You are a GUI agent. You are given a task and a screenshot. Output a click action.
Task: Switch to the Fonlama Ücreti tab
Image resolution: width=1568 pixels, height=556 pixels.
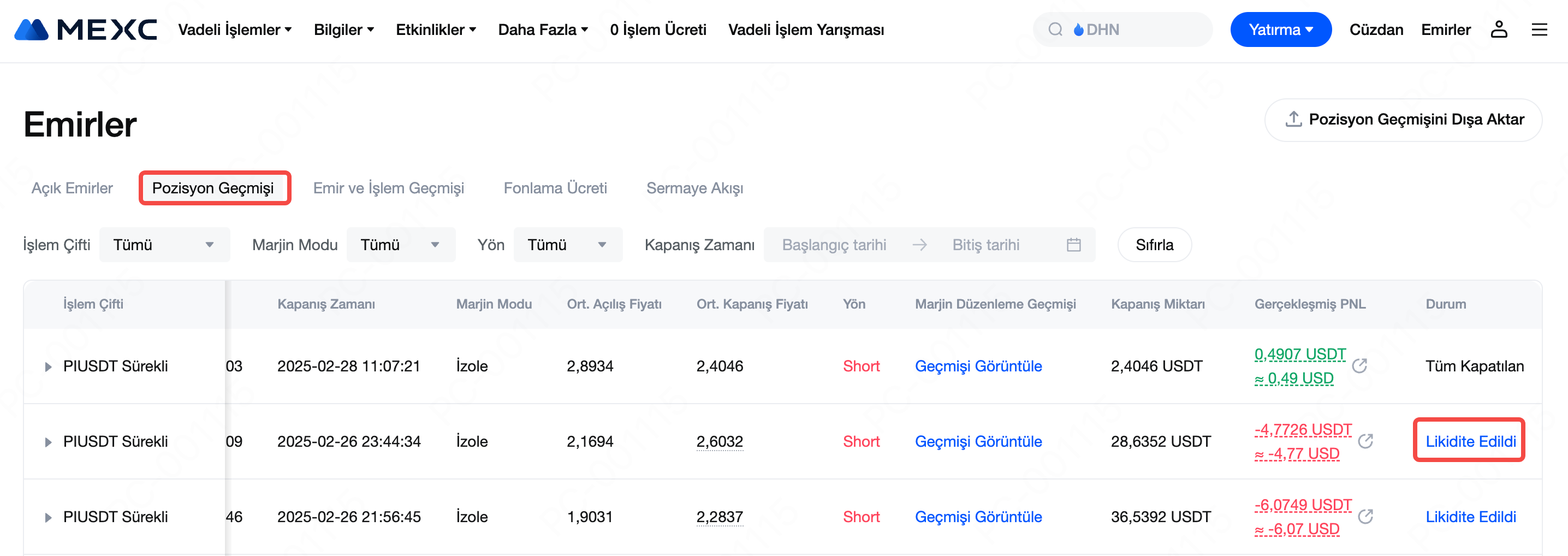coord(555,188)
